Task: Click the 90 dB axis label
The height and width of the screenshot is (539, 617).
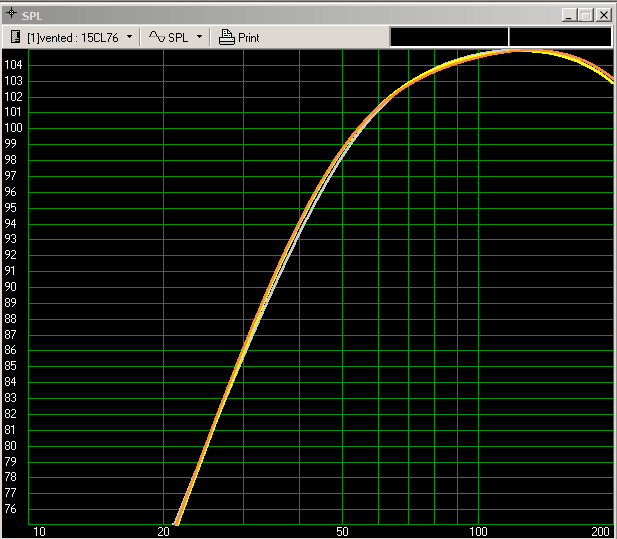Action: (11, 287)
